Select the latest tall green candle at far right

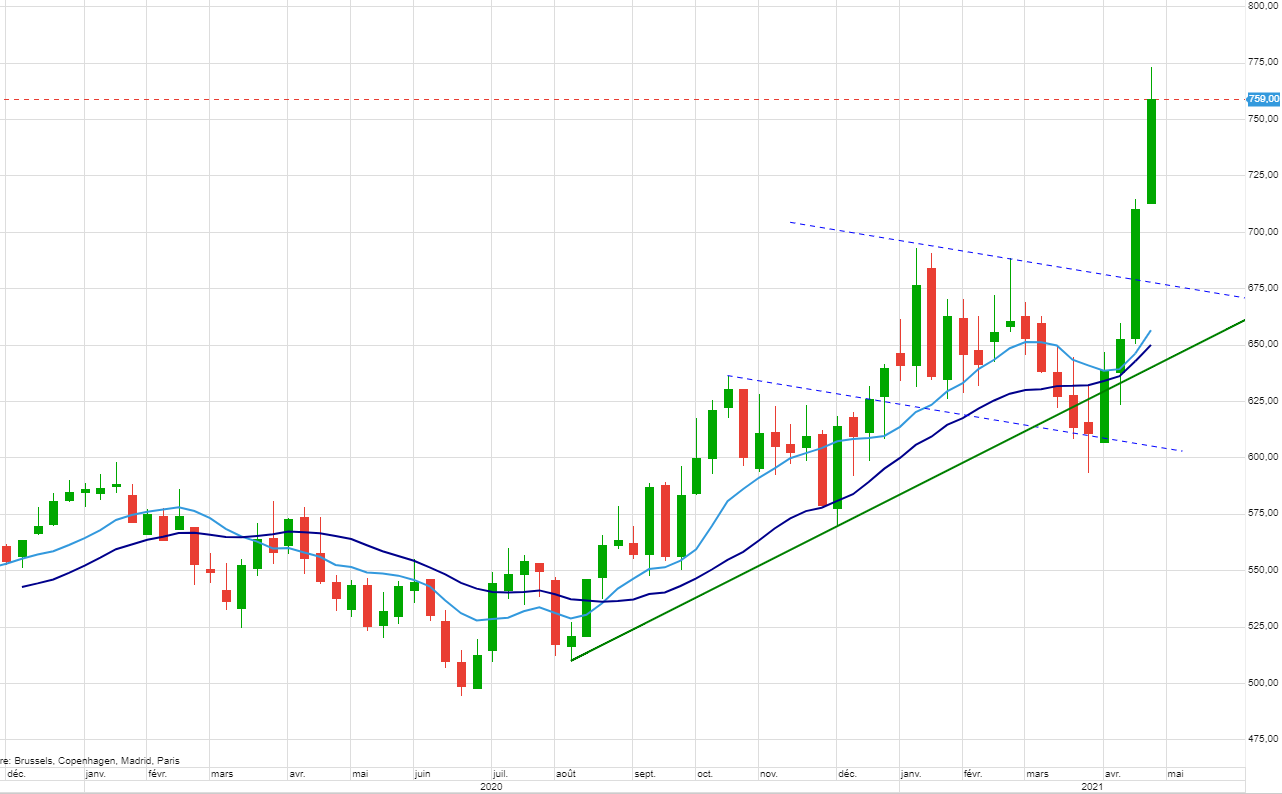[1152, 150]
